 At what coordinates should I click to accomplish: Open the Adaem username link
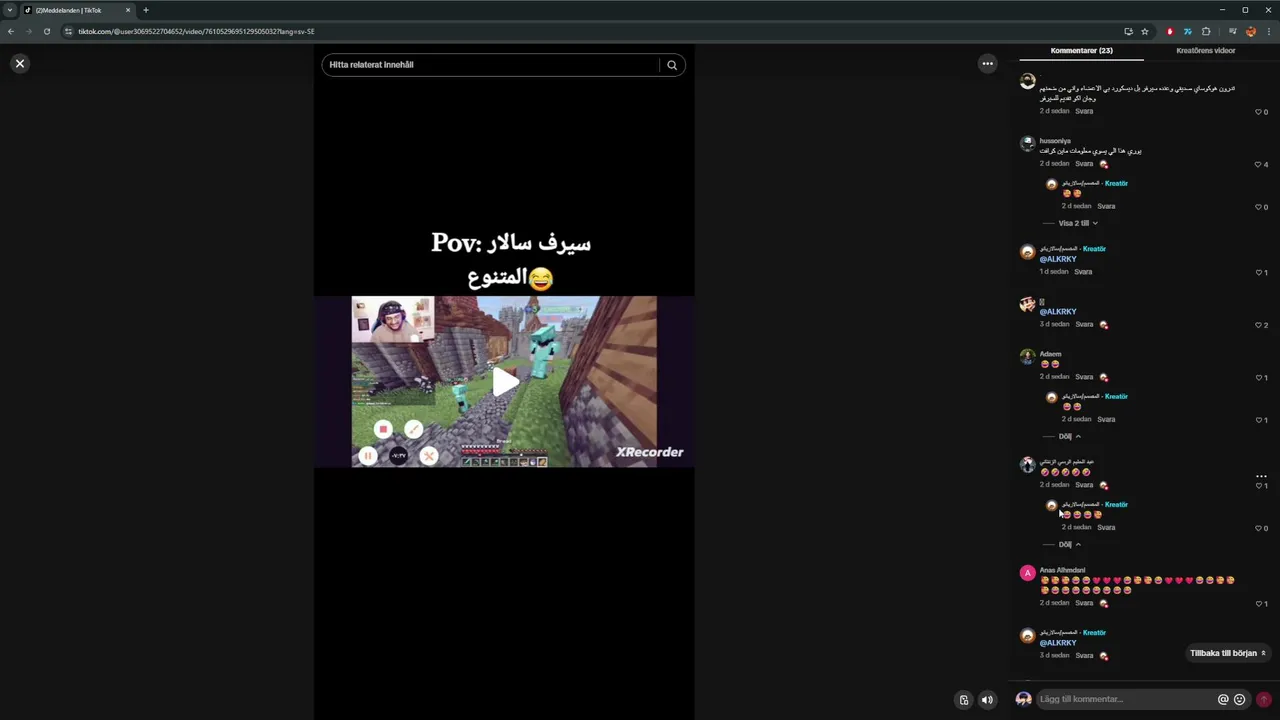pos(1050,354)
